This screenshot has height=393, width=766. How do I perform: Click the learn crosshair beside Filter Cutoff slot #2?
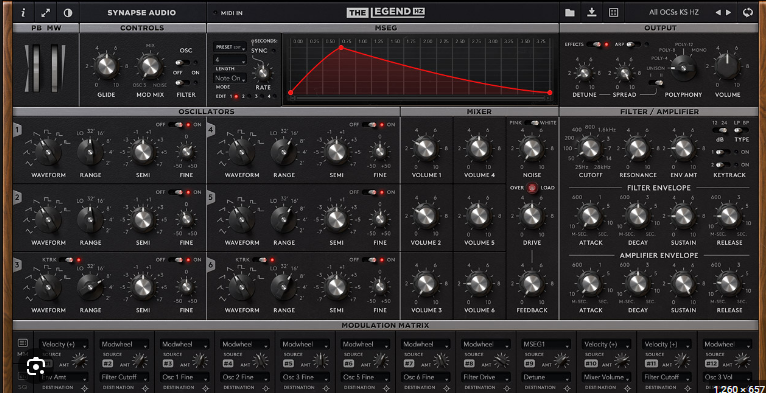point(146,388)
